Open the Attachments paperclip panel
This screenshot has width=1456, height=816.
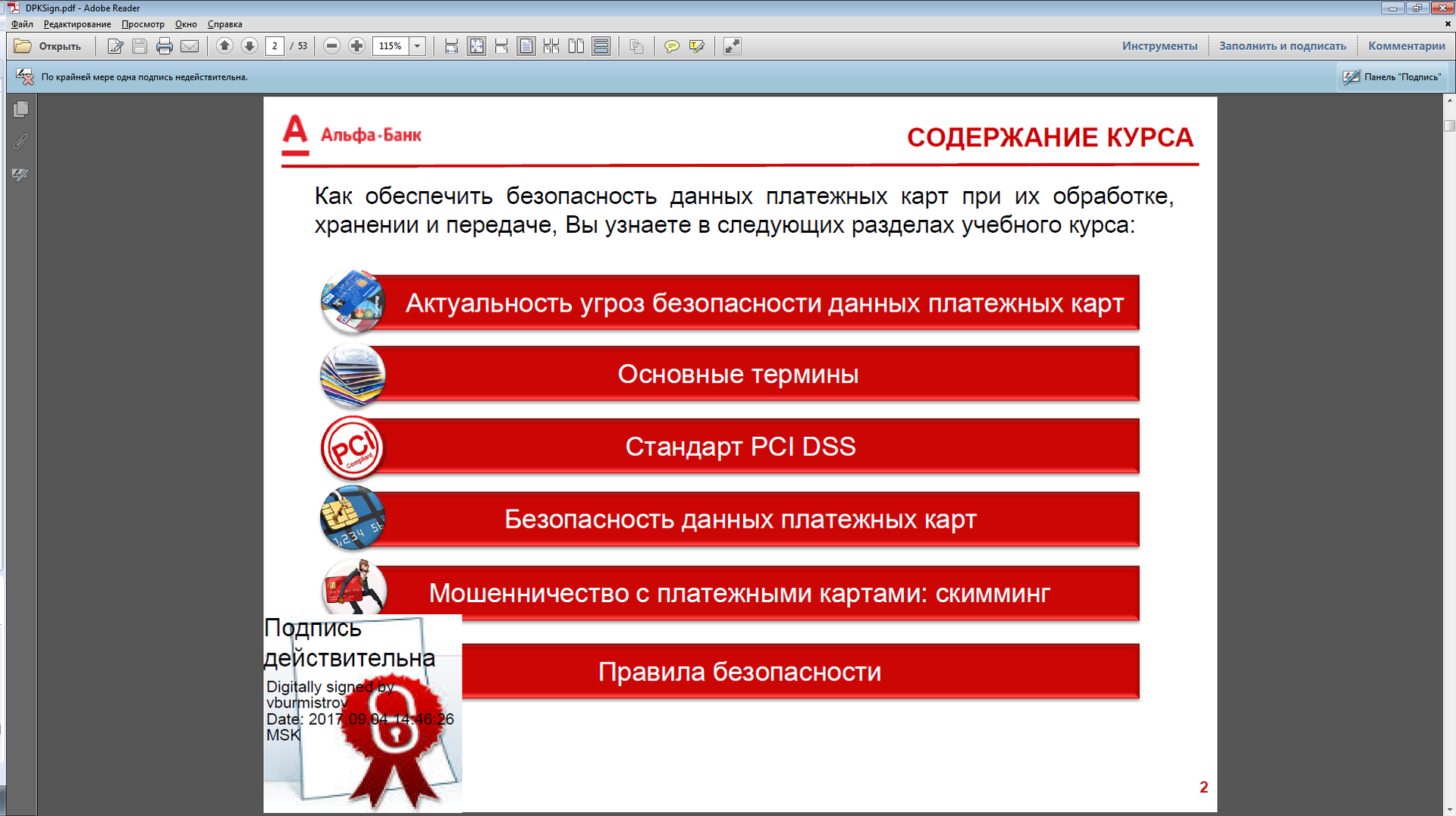pyautogui.click(x=20, y=142)
